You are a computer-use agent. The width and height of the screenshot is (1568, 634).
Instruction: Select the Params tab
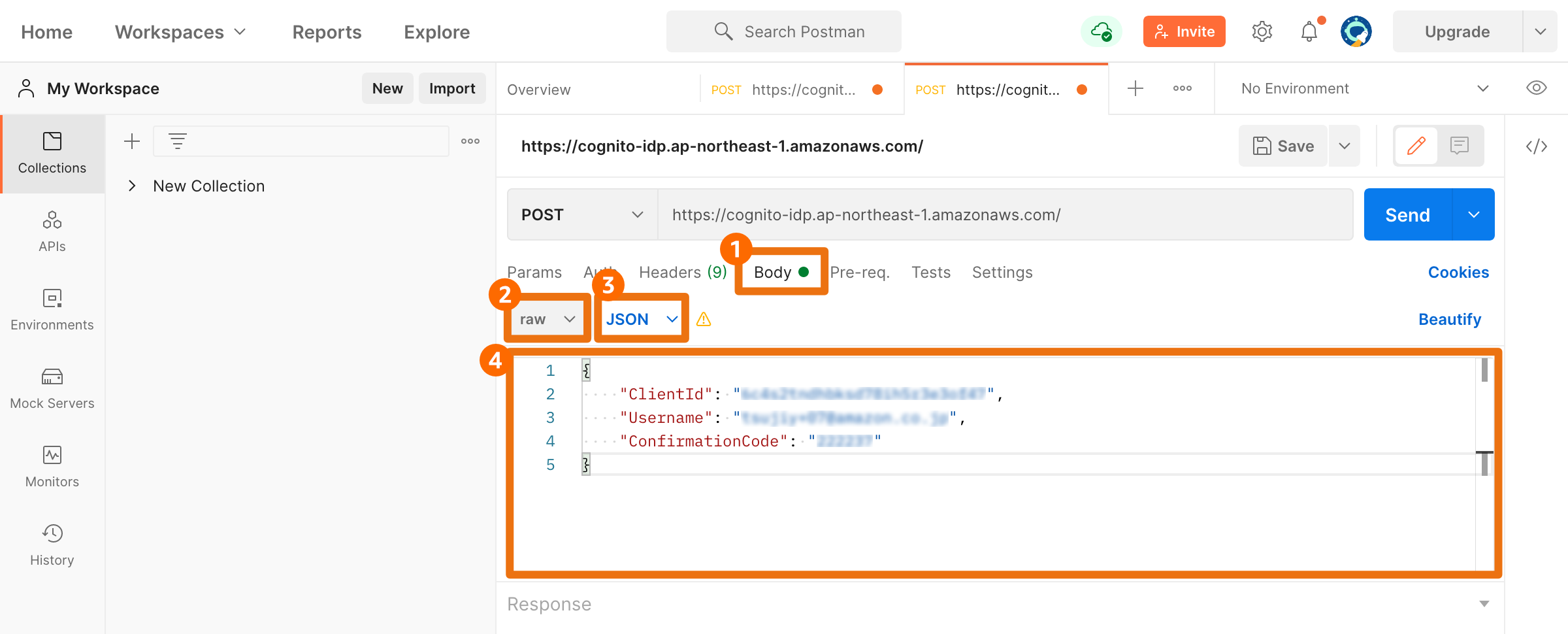(x=534, y=272)
